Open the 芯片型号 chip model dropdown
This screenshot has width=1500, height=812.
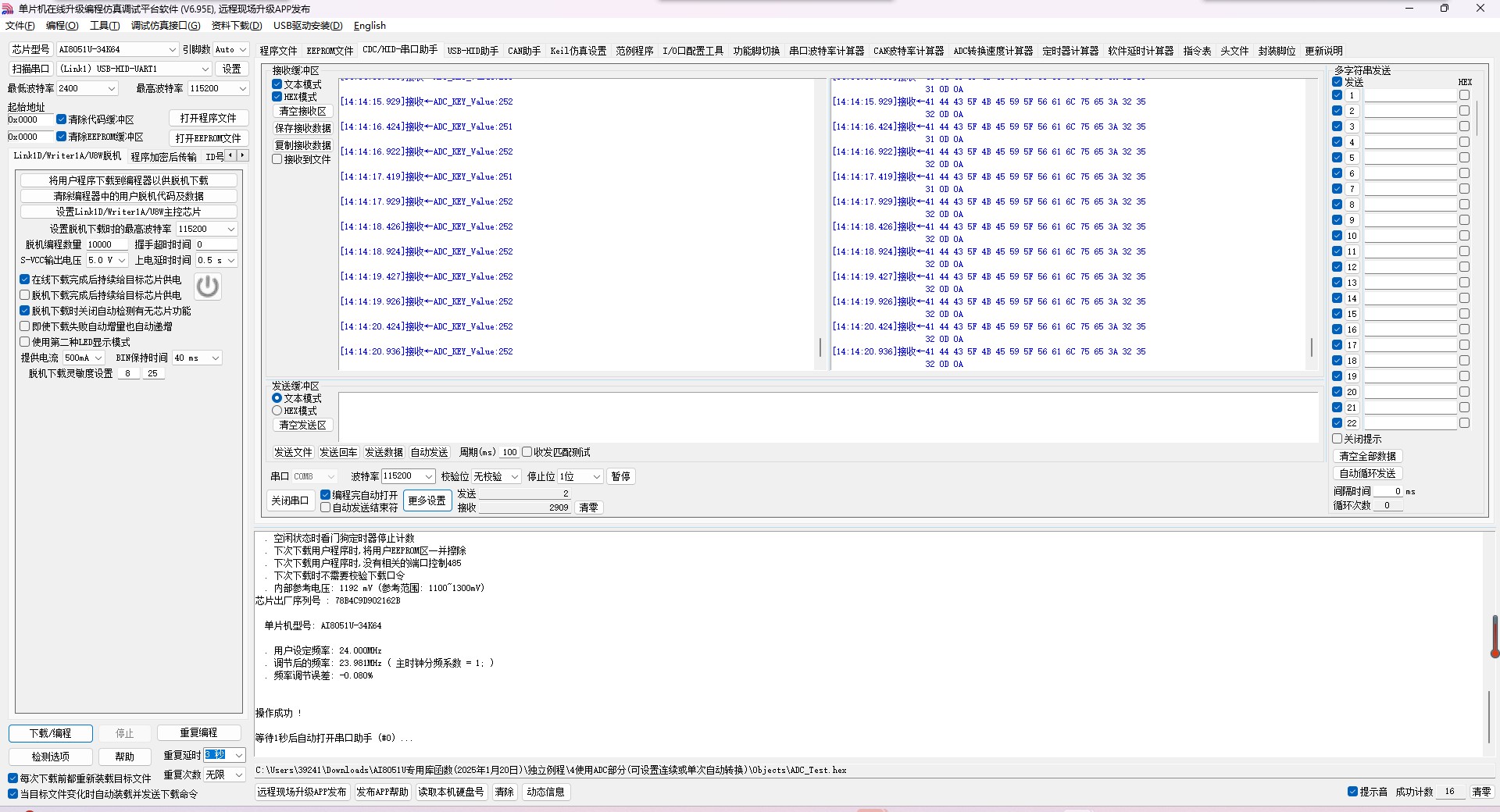(x=173, y=49)
